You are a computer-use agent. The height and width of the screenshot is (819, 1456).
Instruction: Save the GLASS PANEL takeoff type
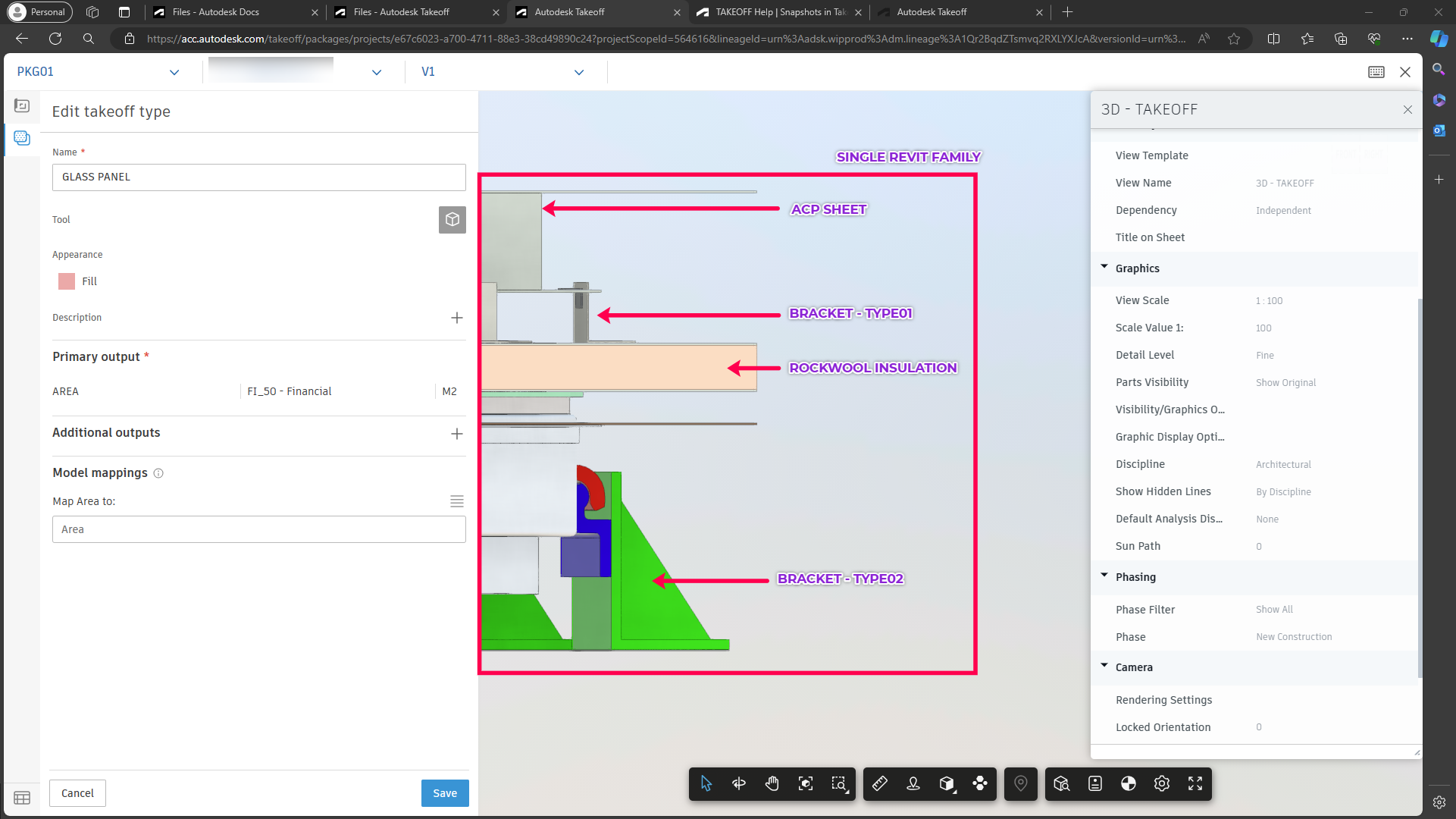tap(444, 792)
